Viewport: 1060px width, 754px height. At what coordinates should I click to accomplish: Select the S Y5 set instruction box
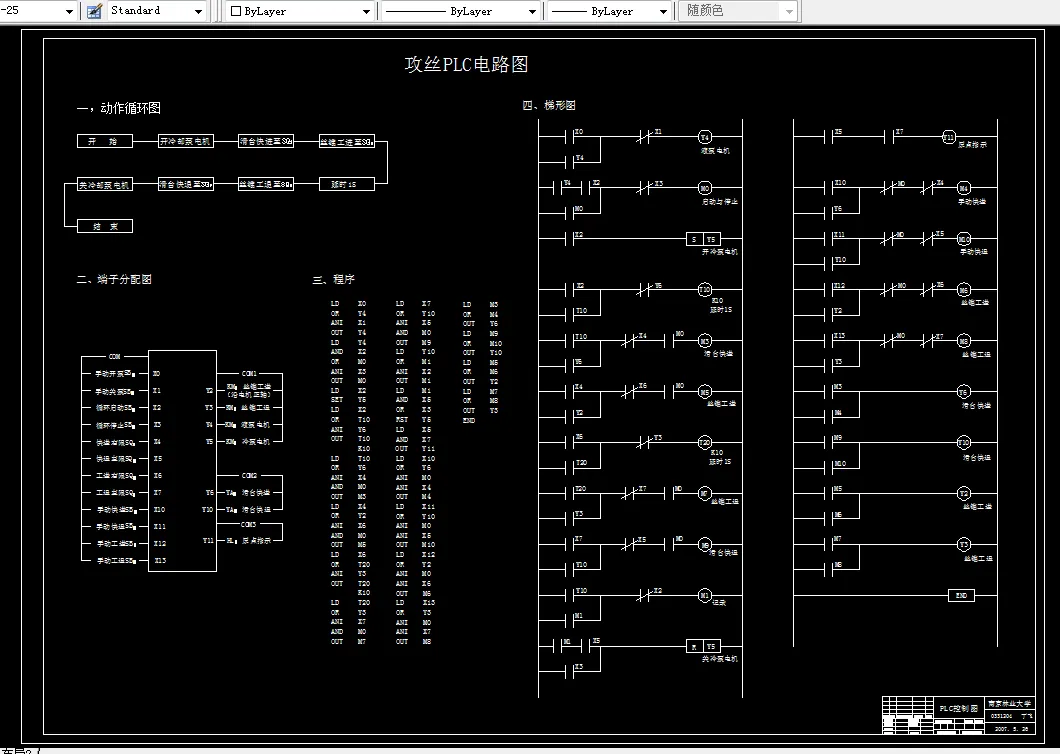(x=703, y=239)
